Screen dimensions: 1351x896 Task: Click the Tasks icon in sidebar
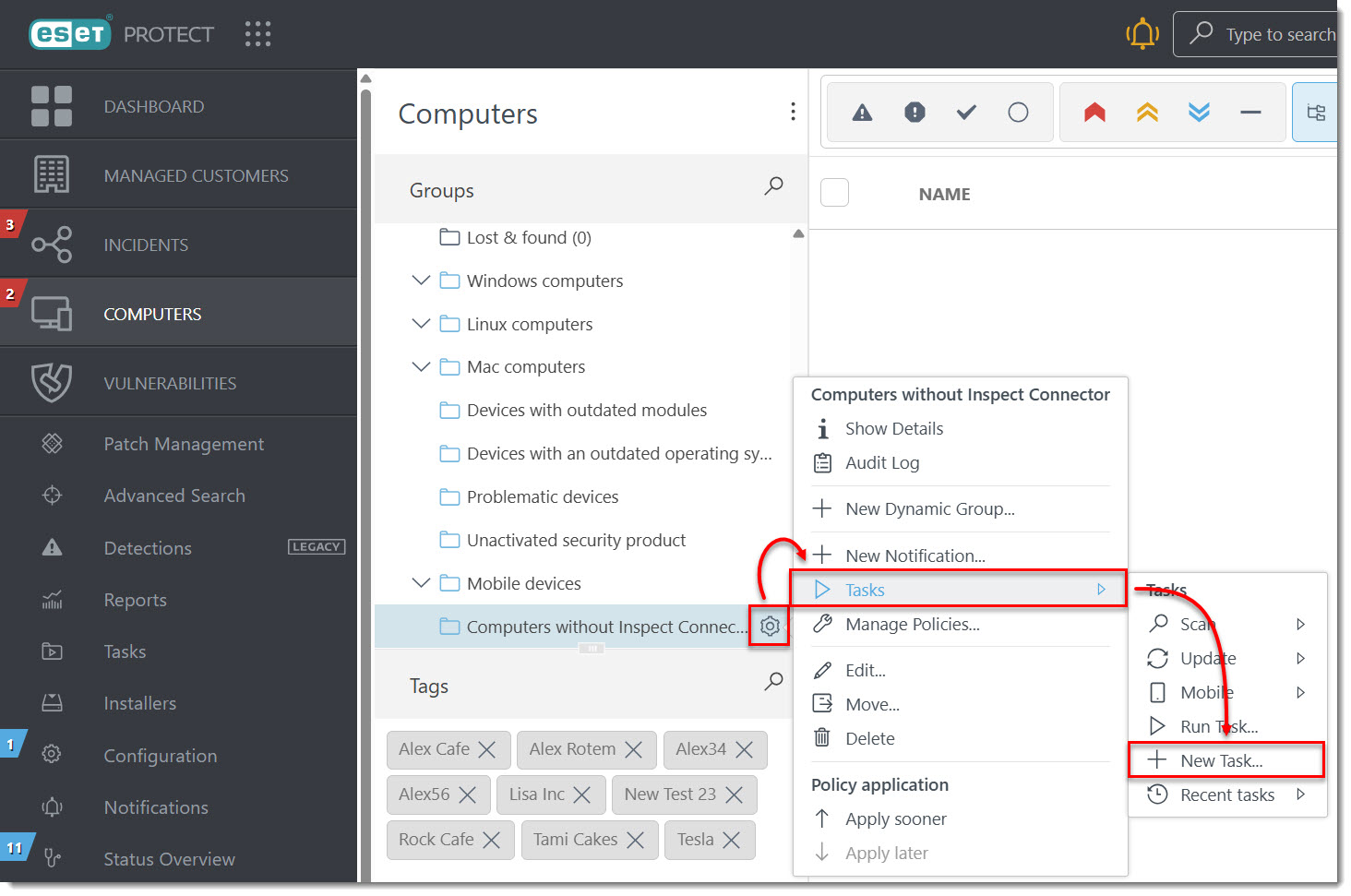point(53,651)
